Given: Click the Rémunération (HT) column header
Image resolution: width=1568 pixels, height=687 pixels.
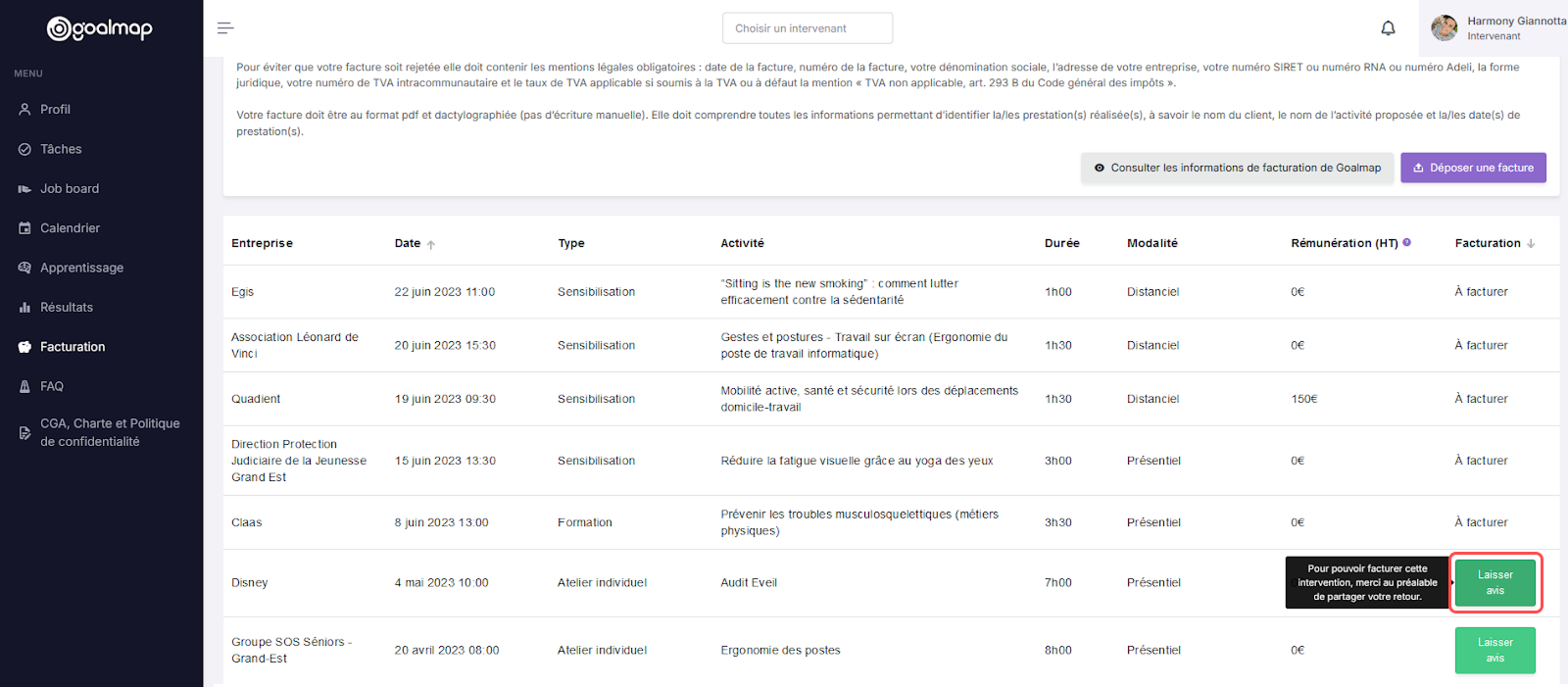Looking at the screenshot, I should [1344, 243].
